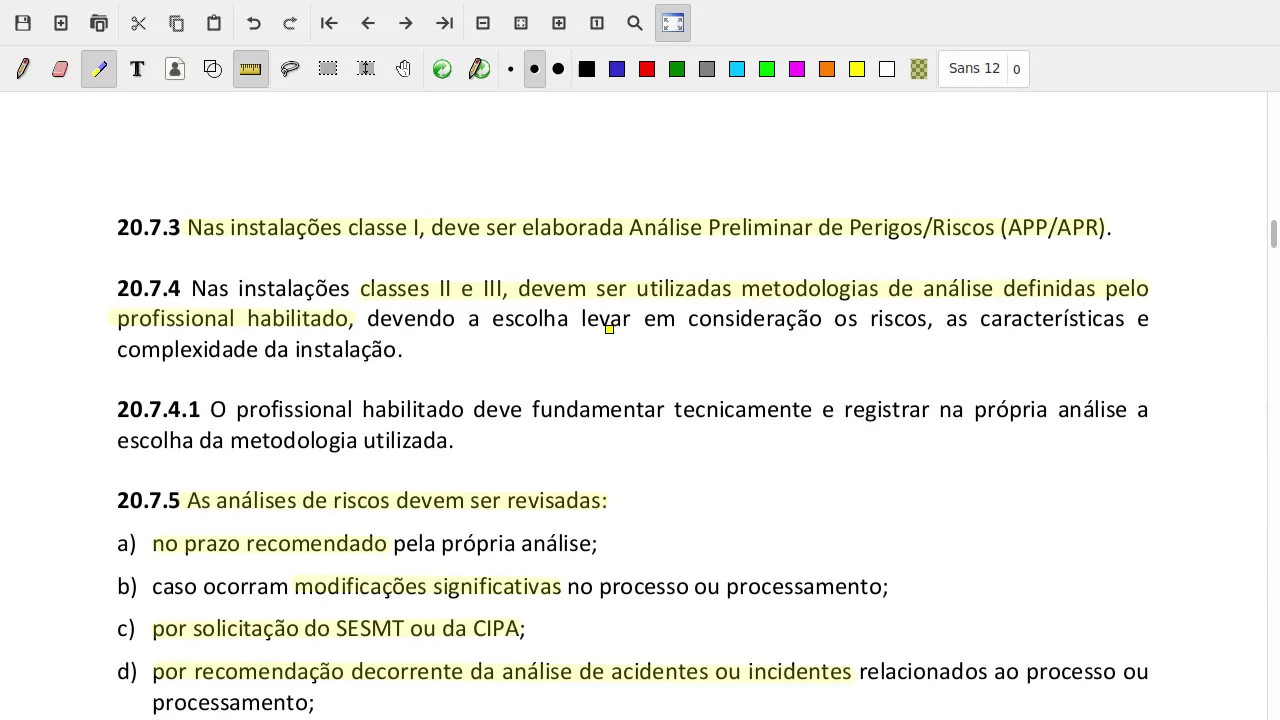Zoom out with the minus icon
Image resolution: width=1280 pixels, height=720 pixels.
pyautogui.click(x=483, y=23)
